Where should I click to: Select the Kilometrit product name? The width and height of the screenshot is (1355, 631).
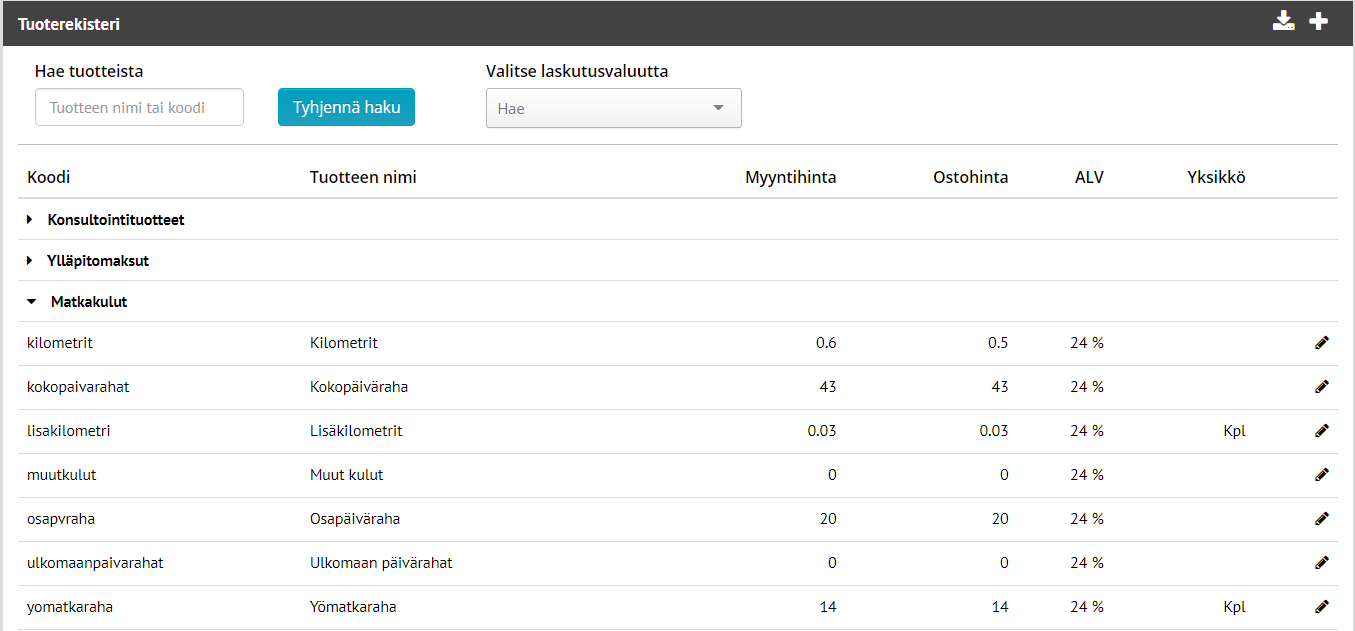click(344, 343)
